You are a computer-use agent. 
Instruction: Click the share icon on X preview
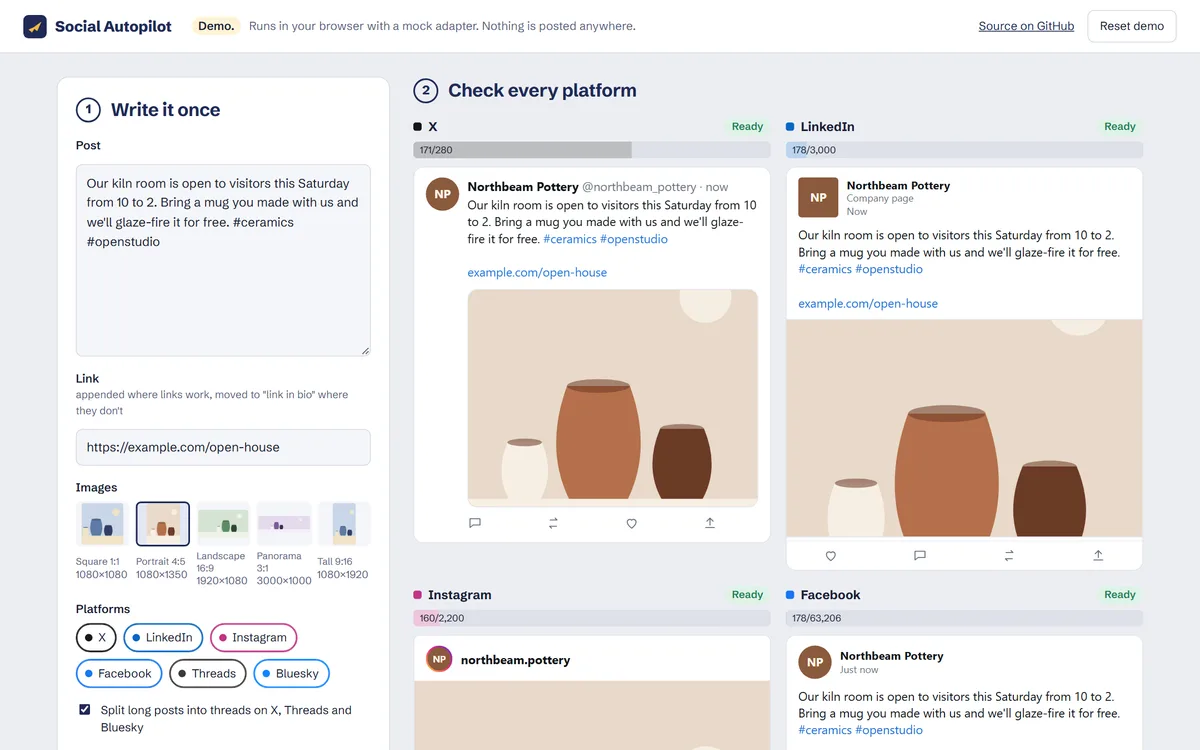point(710,523)
